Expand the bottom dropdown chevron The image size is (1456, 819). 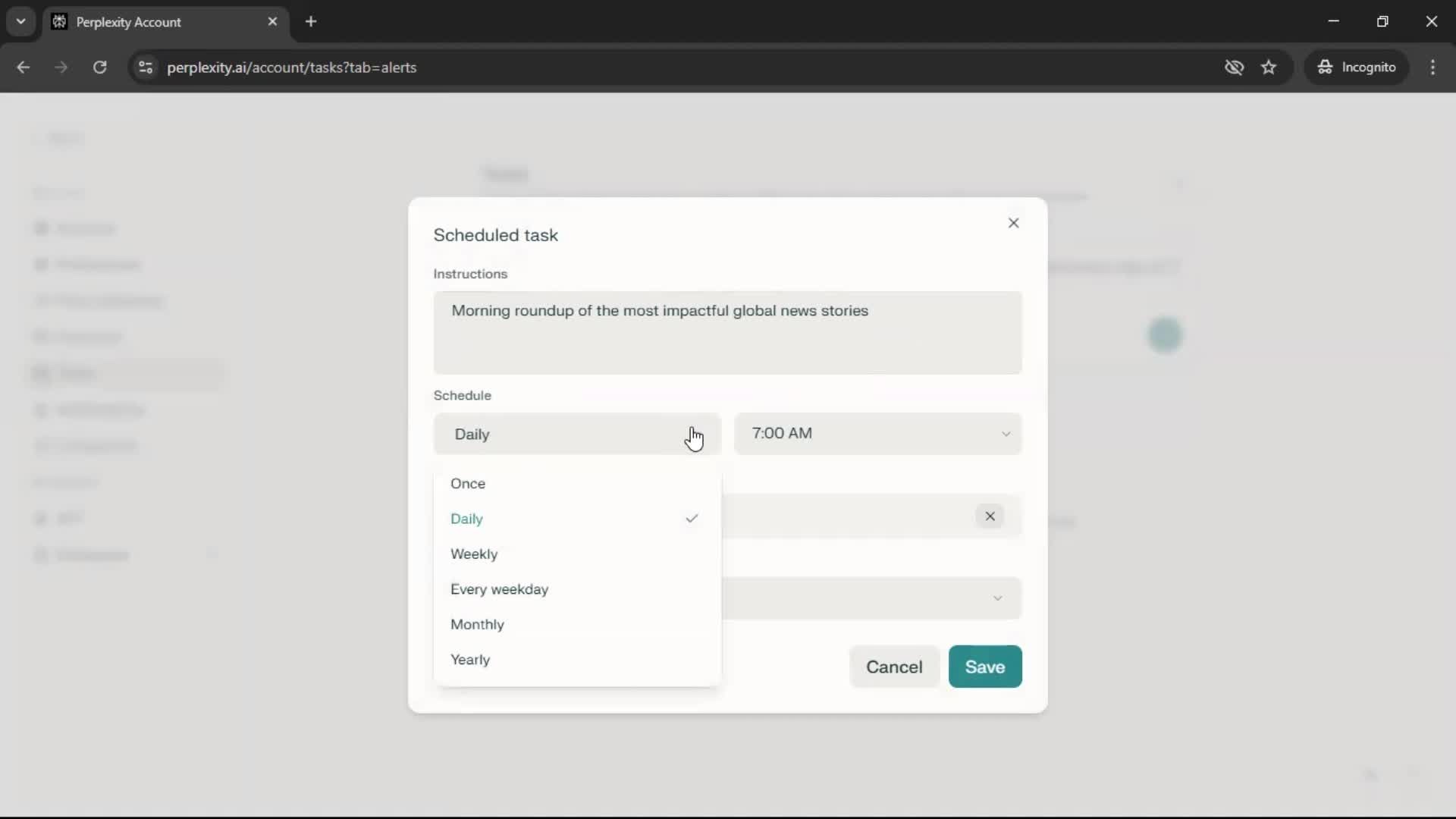[x=997, y=598]
